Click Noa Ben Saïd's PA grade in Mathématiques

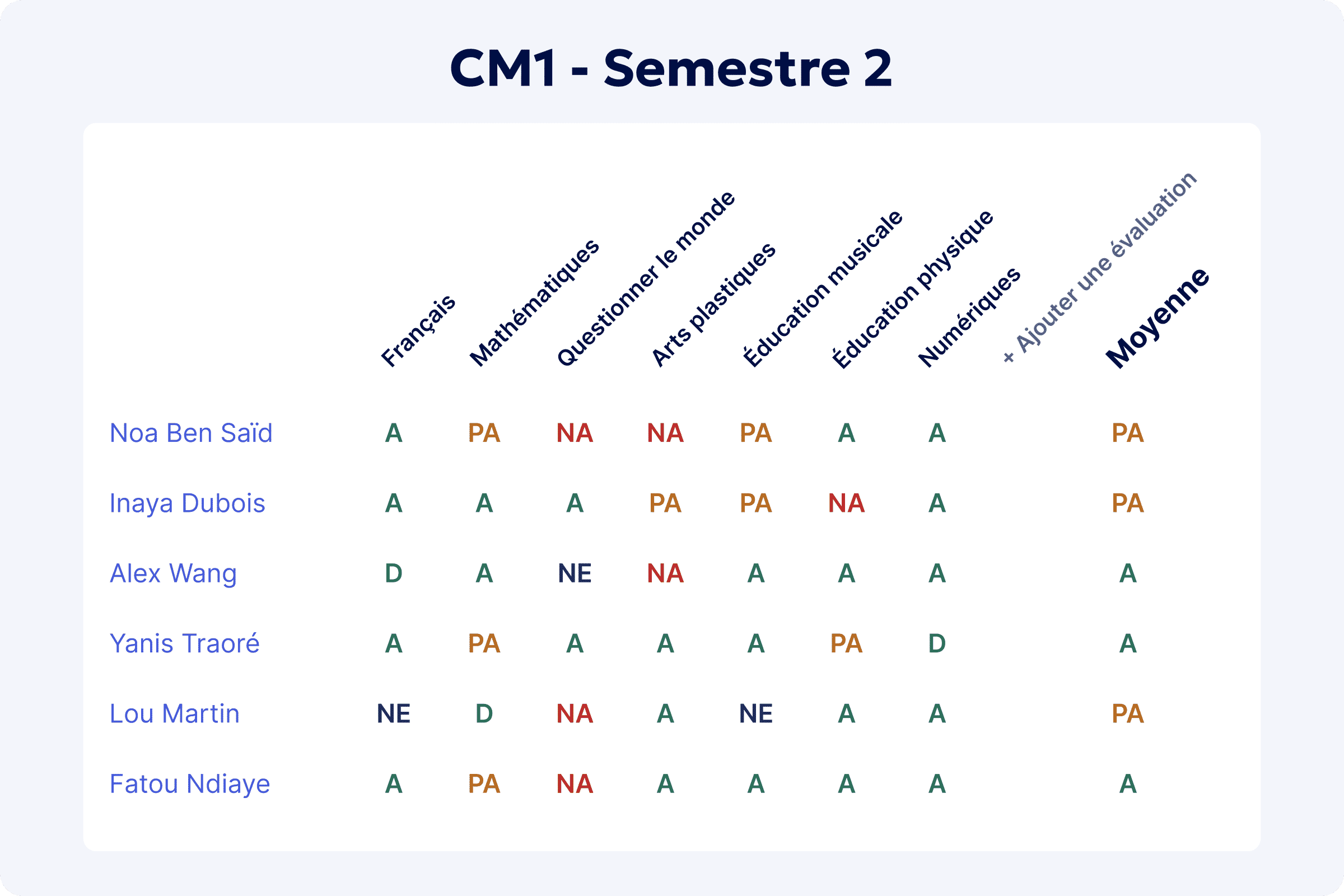click(x=484, y=433)
